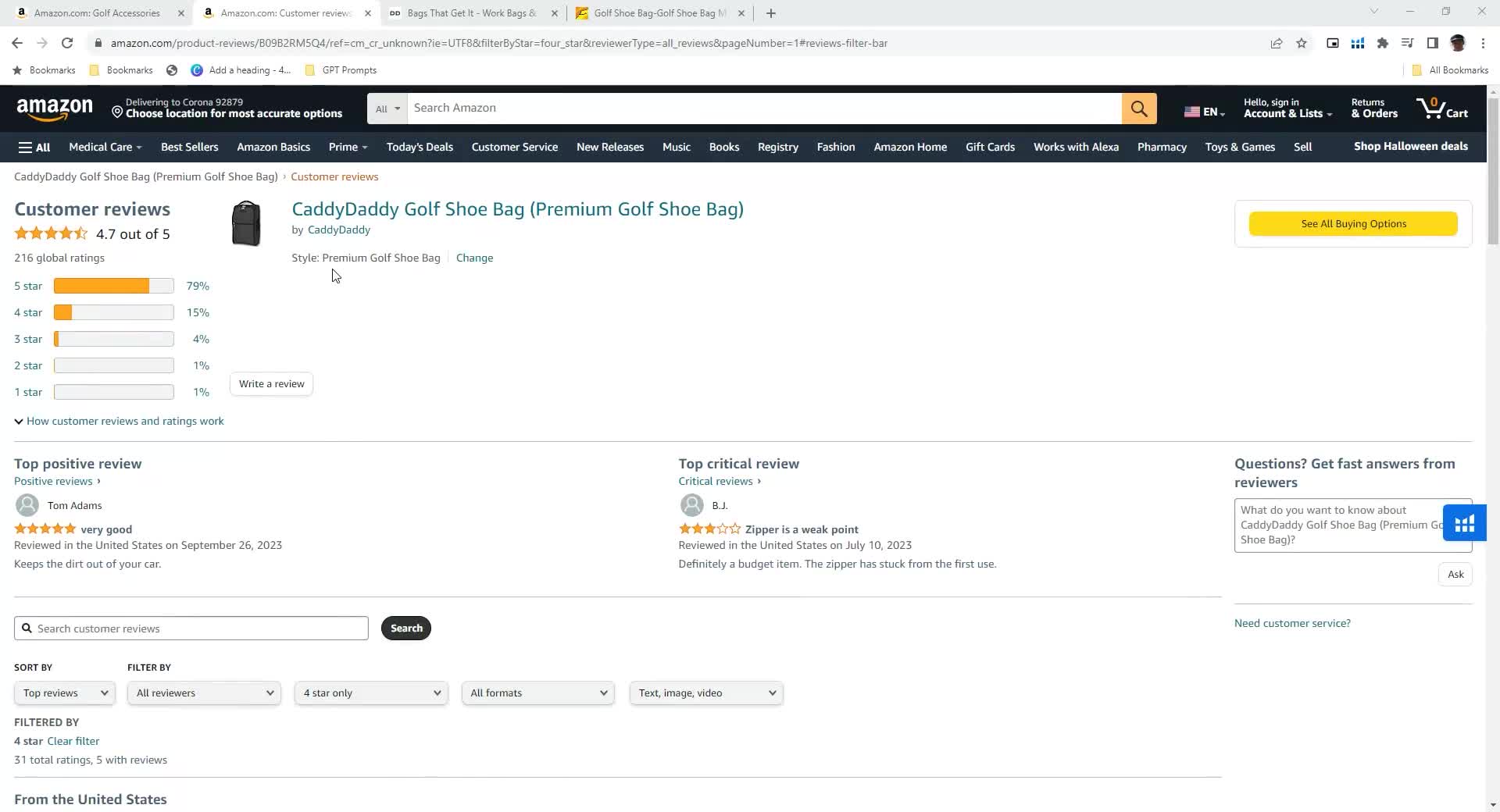1500x812 pixels.
Task: Select the 5 star rating bar
Action: click(113, 287)
